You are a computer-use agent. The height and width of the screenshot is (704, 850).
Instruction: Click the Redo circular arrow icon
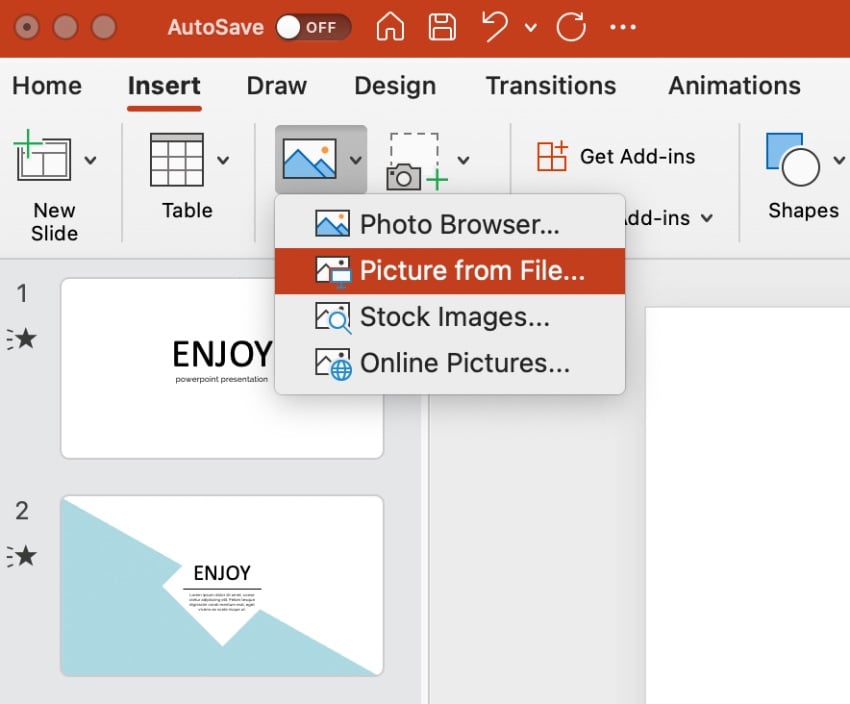coord(571,27)
